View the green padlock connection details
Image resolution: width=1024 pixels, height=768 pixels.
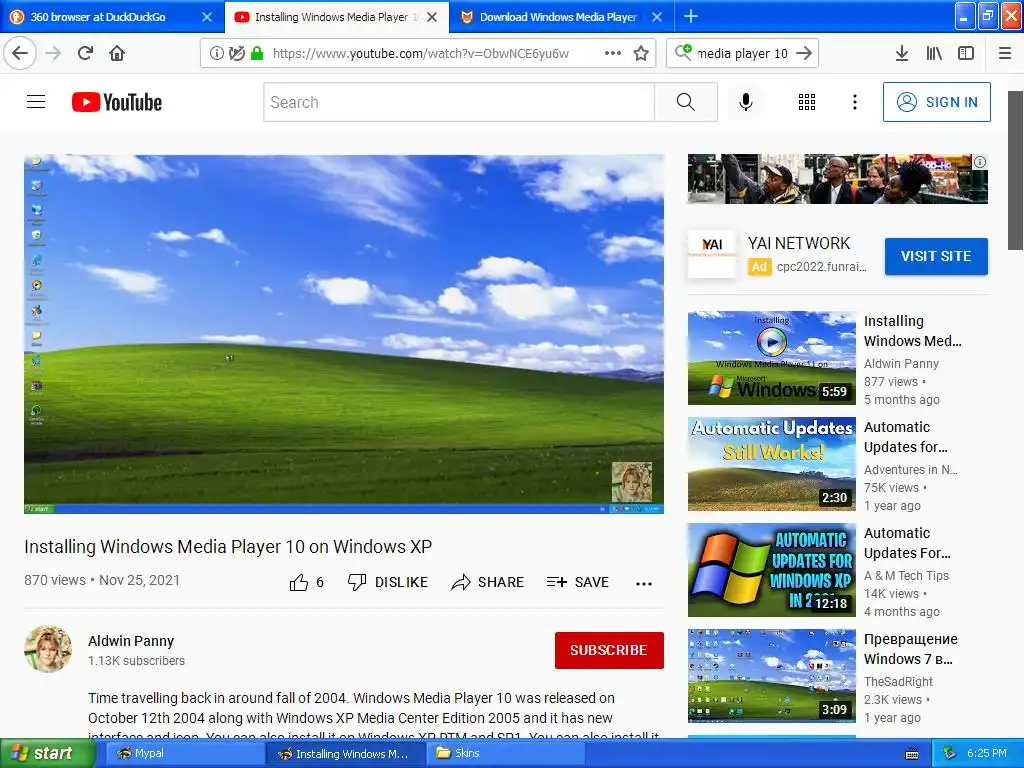[x=257, y=54]
